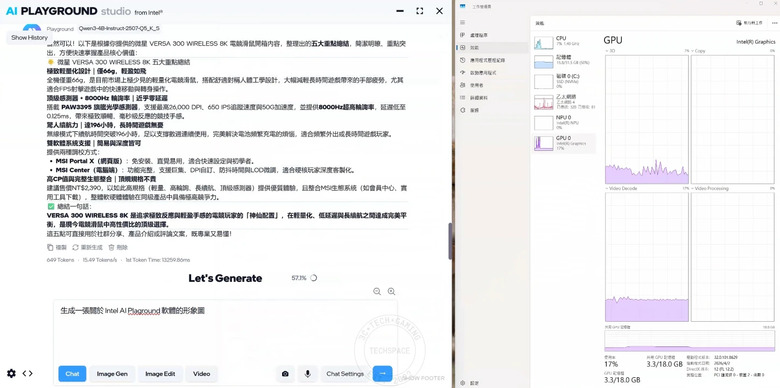This screenshot has height=388, width=780.
Task: Click Run new task in Task Manager
Action: (x=749, y=23)
